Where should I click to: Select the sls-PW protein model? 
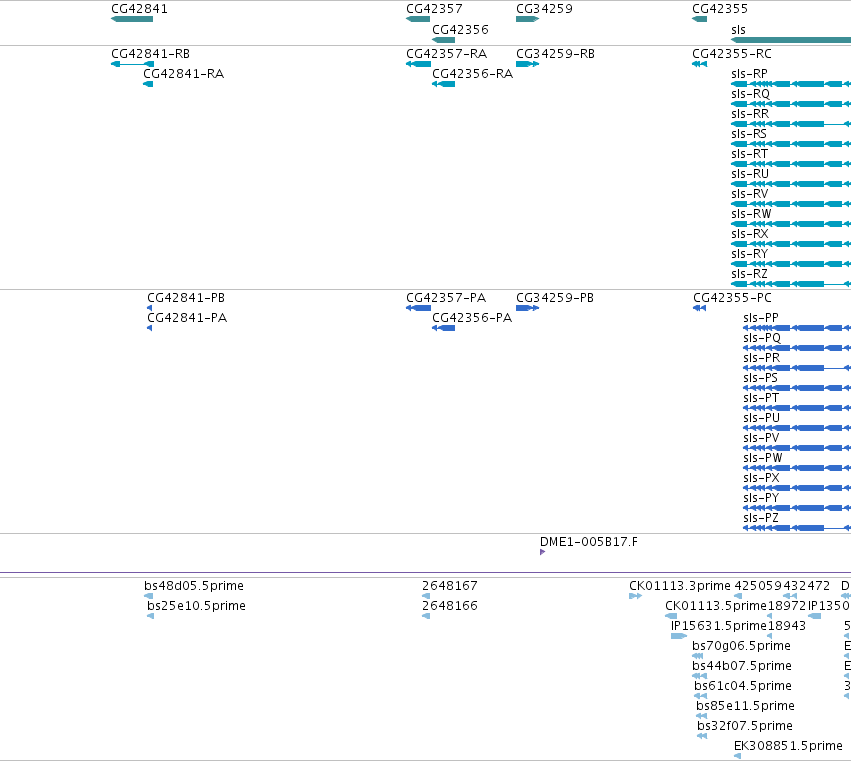[797, 468]
